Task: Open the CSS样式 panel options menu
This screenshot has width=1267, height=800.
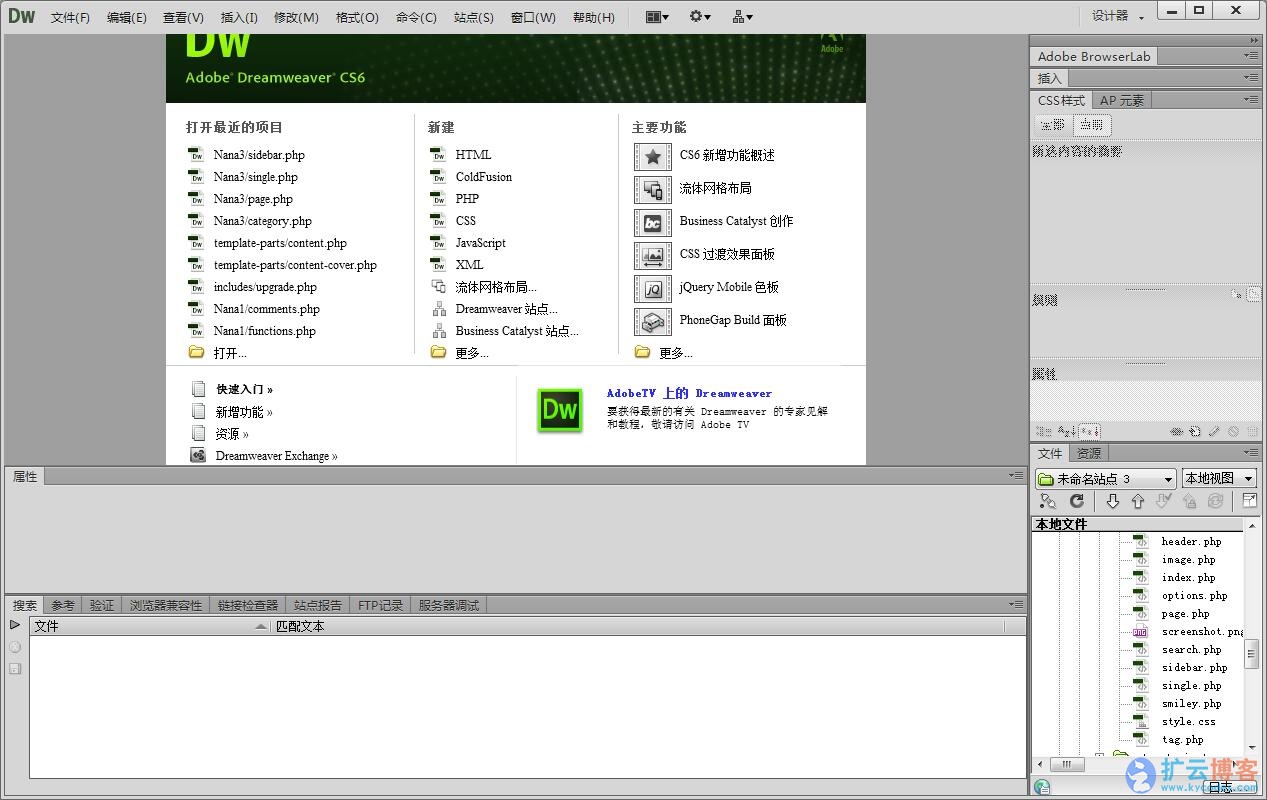Action: [1252, 100]
